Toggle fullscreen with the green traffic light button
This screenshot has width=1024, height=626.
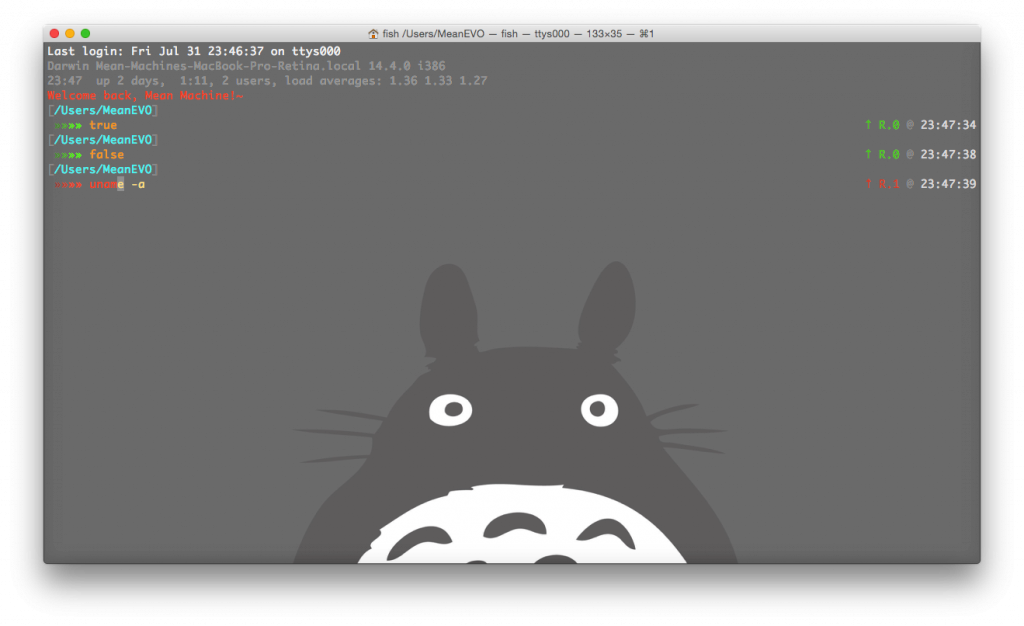pyautogui.click(x=86, y=33)
